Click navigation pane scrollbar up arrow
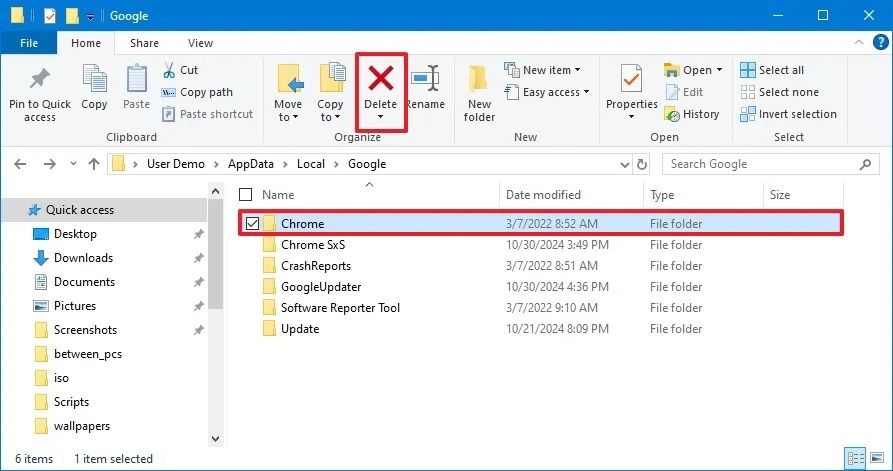The width and height of the screenshot is (893, 471). pyautogui.click(x=215, y=191)
